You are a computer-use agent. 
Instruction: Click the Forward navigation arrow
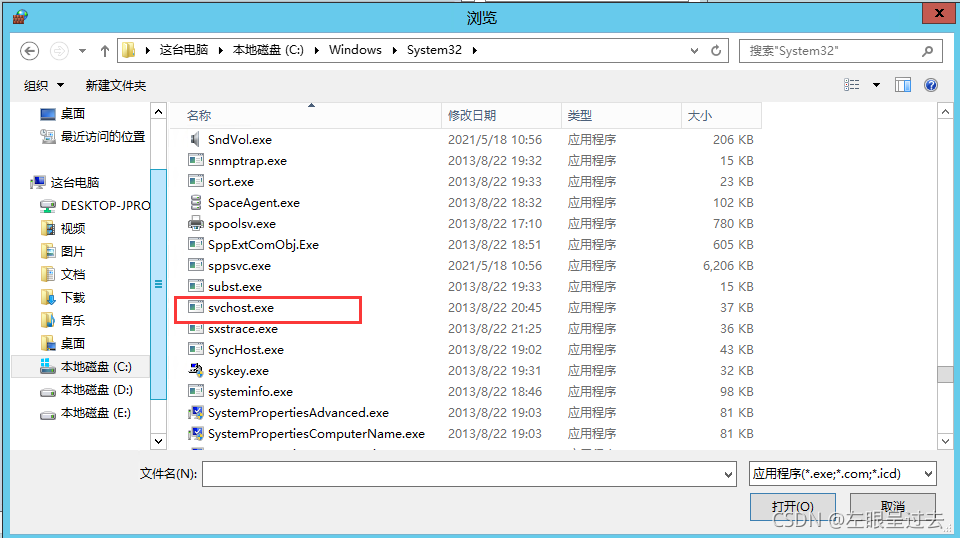click(59, 51)
